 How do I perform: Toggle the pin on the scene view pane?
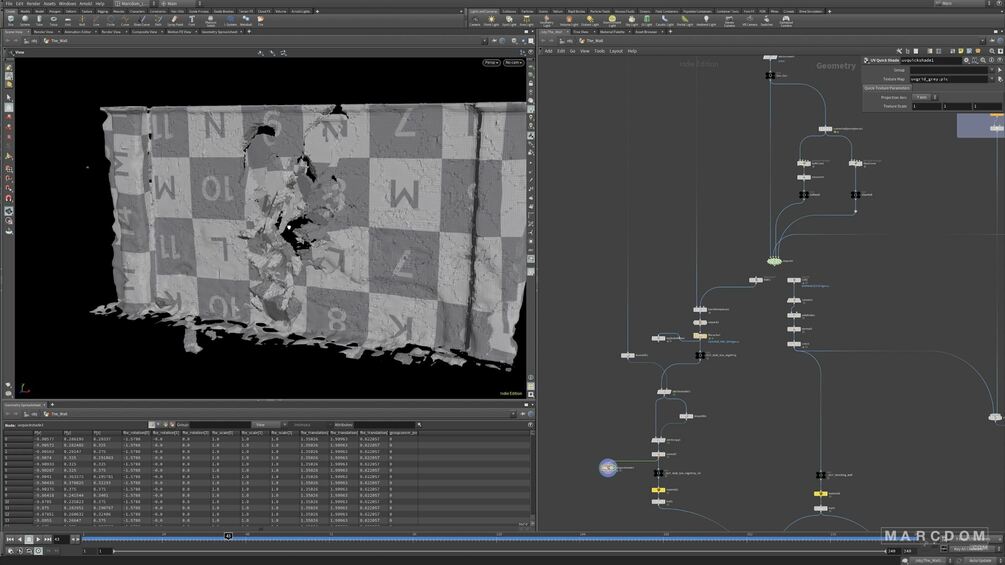pyautogui.click(x=495, y=41)
